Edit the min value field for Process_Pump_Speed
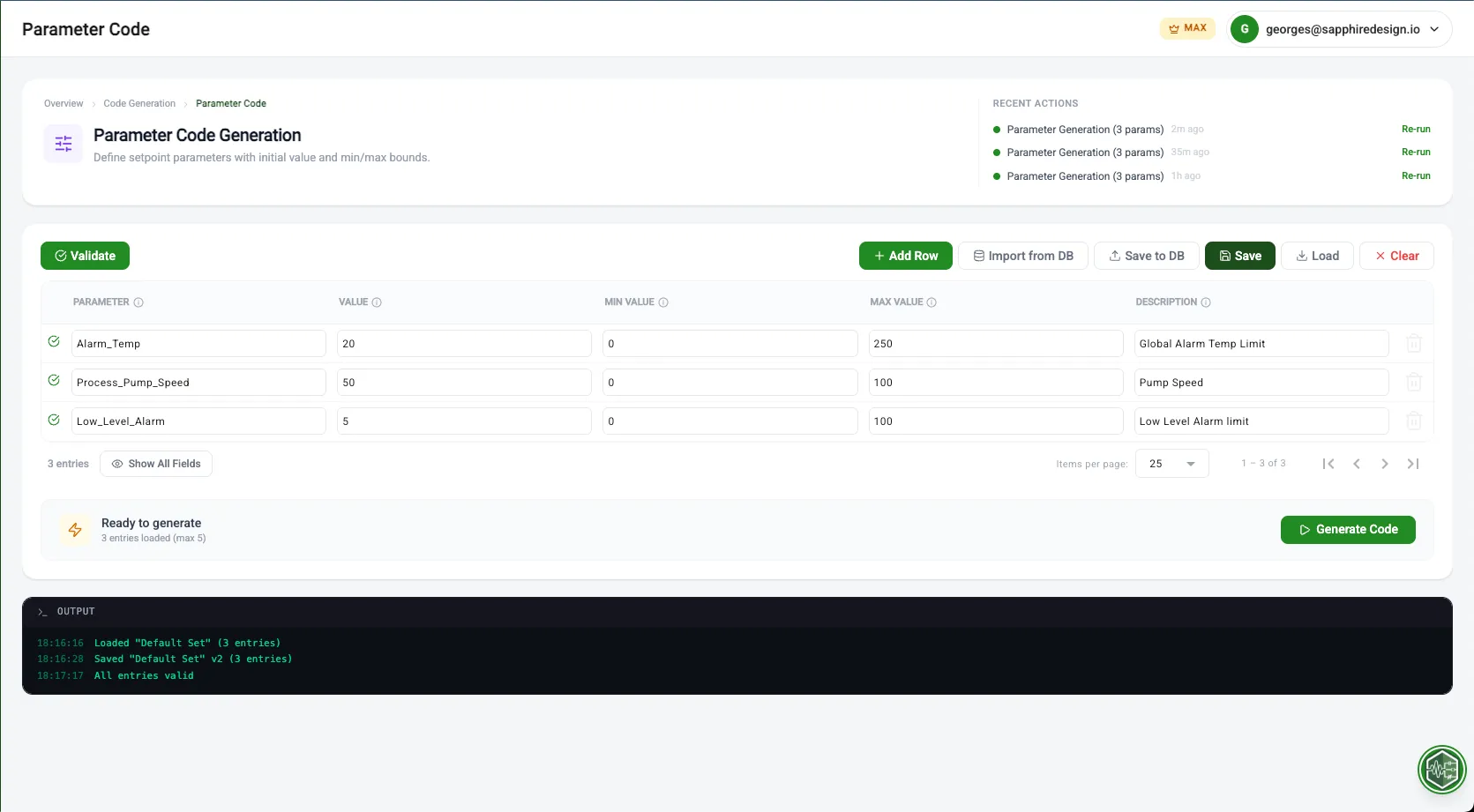This screenshot has width=1474, height=812. [x=730, y=383]
